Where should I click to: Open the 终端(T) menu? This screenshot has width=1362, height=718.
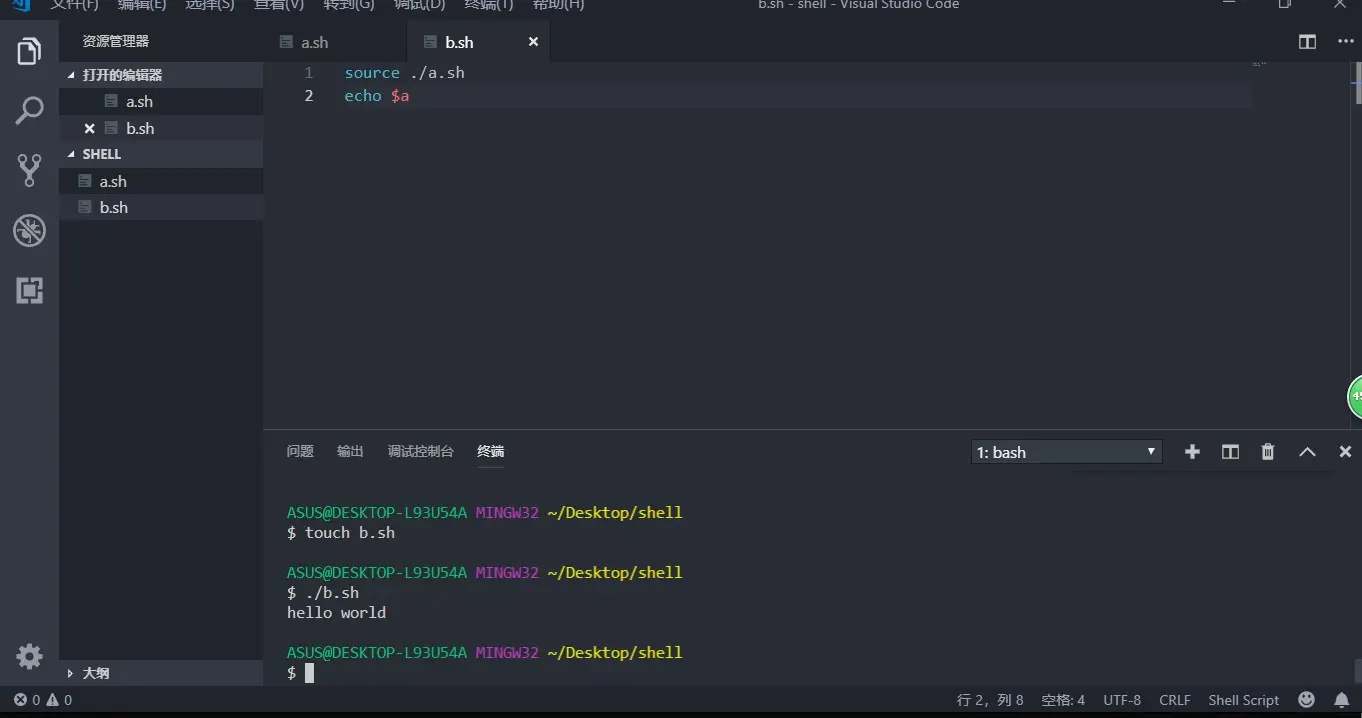point(489,5)
